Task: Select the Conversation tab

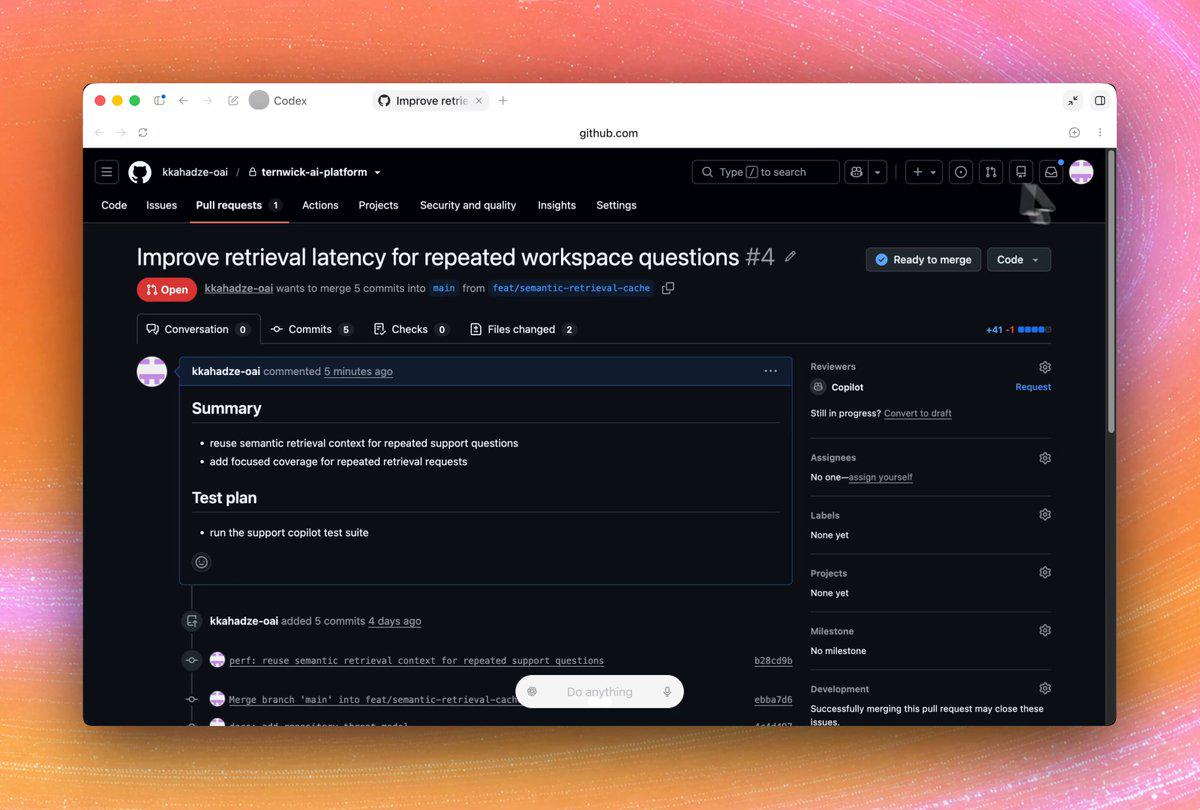Action: click(x=198, y=329)
